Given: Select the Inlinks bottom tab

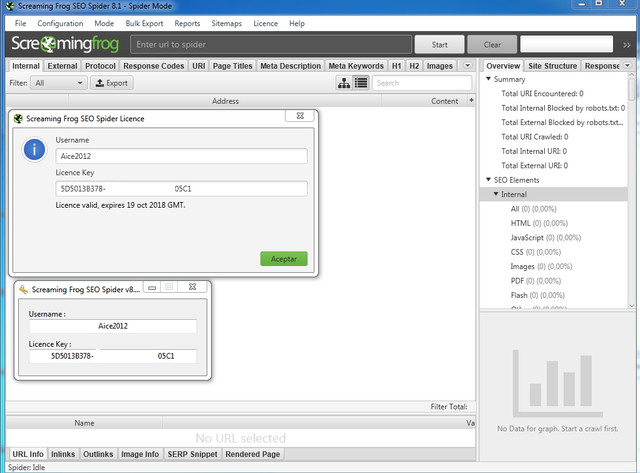Looking at the screenshot, I should point(63,454).
